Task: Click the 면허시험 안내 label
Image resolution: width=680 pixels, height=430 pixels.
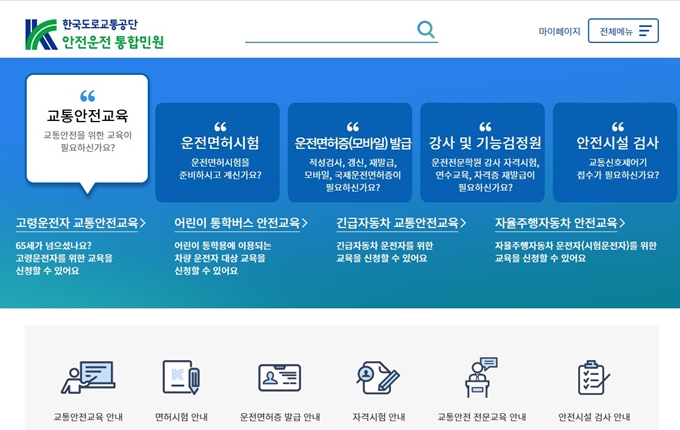Action: 181,417
